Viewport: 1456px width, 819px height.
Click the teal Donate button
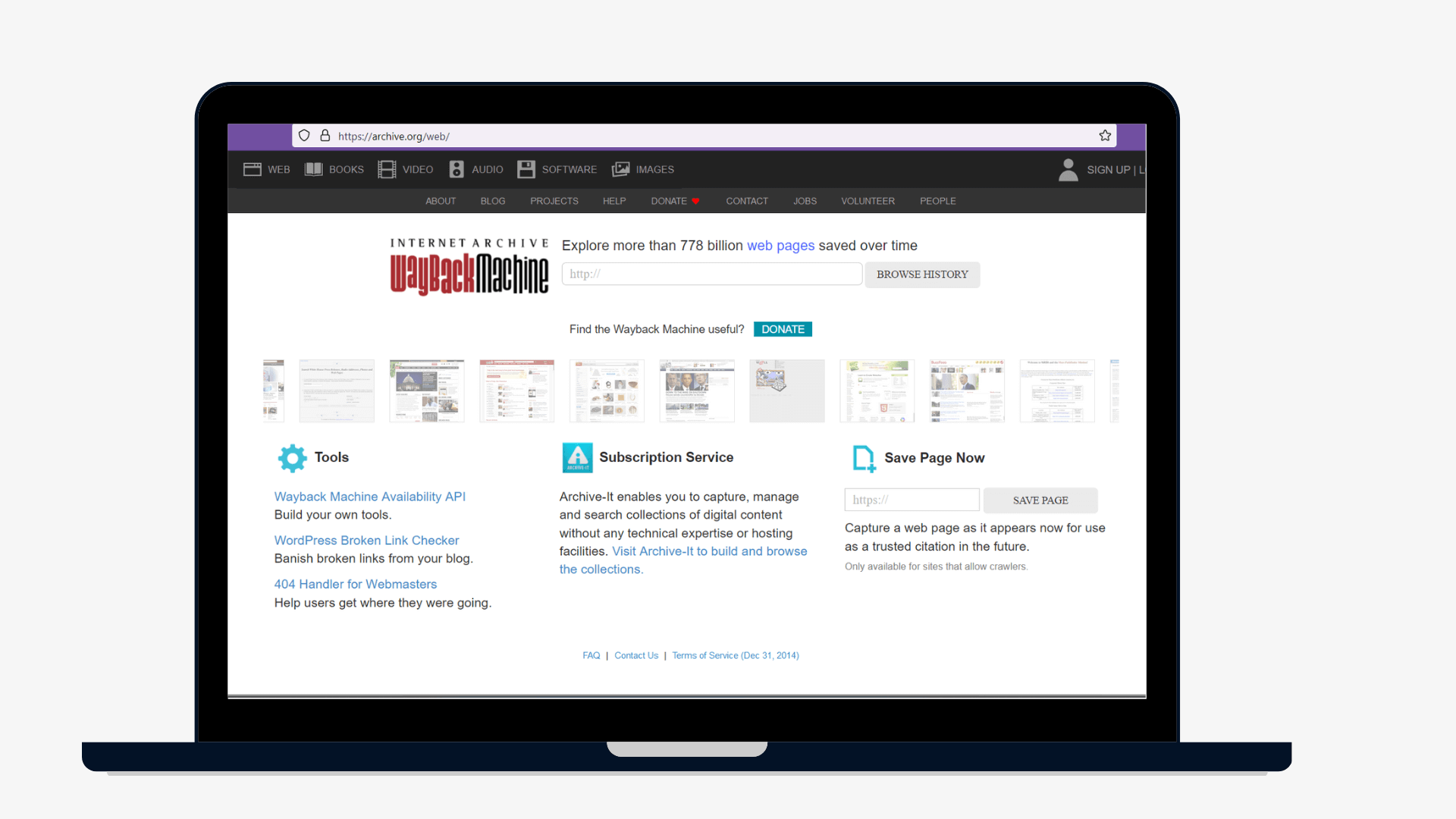pos(783,328)
